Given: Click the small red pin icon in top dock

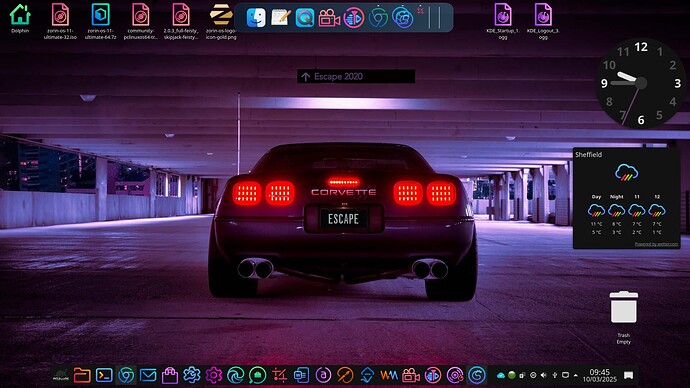Looking at the screenshot, I should point(421,11).
